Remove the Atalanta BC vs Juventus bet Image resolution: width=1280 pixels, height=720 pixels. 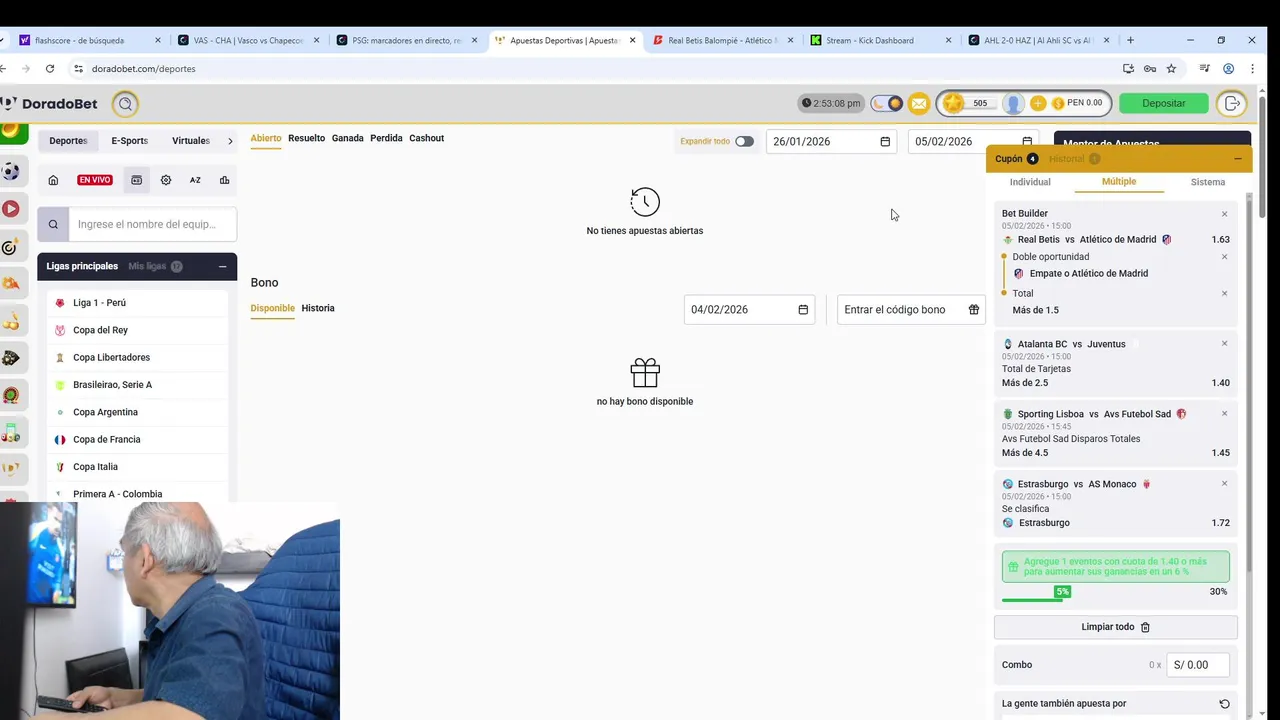1224,344
